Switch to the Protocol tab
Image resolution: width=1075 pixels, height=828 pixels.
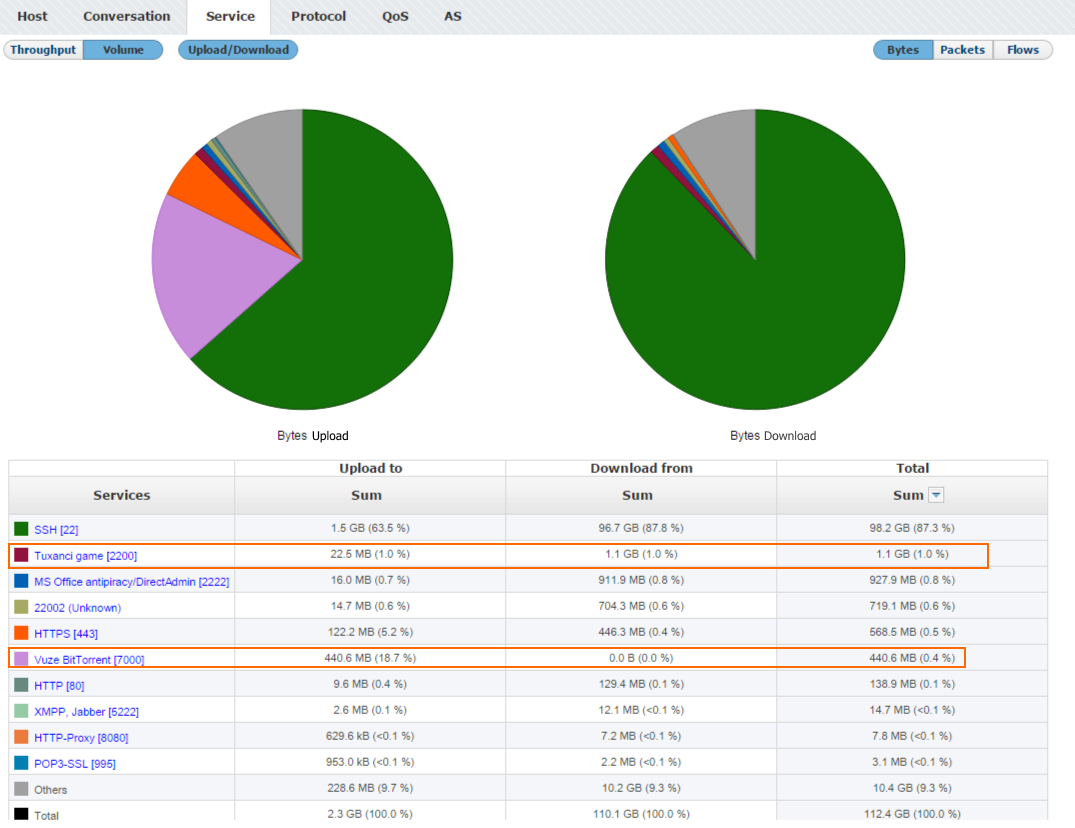(318, 16)
